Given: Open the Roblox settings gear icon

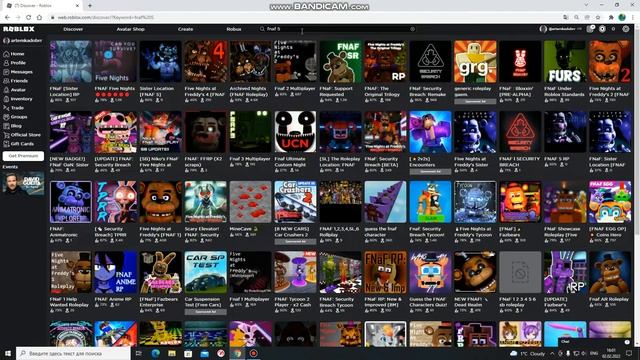Looking at the screenshot, I should (626, 29).
